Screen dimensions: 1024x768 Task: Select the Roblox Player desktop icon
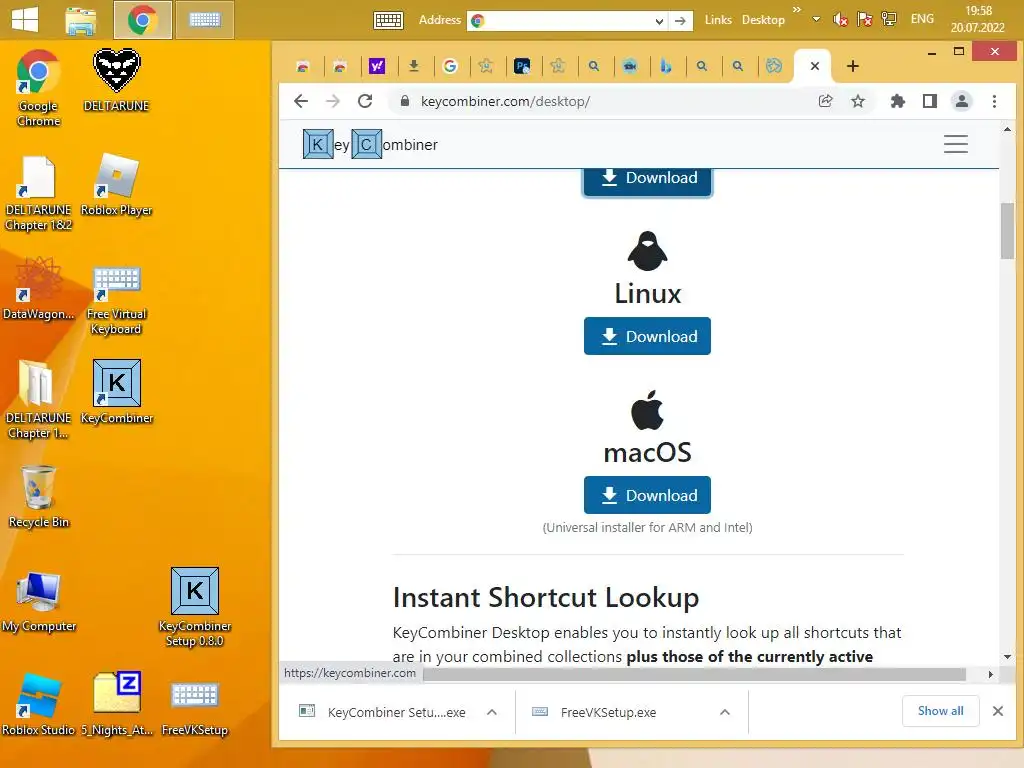click(116, 185)
